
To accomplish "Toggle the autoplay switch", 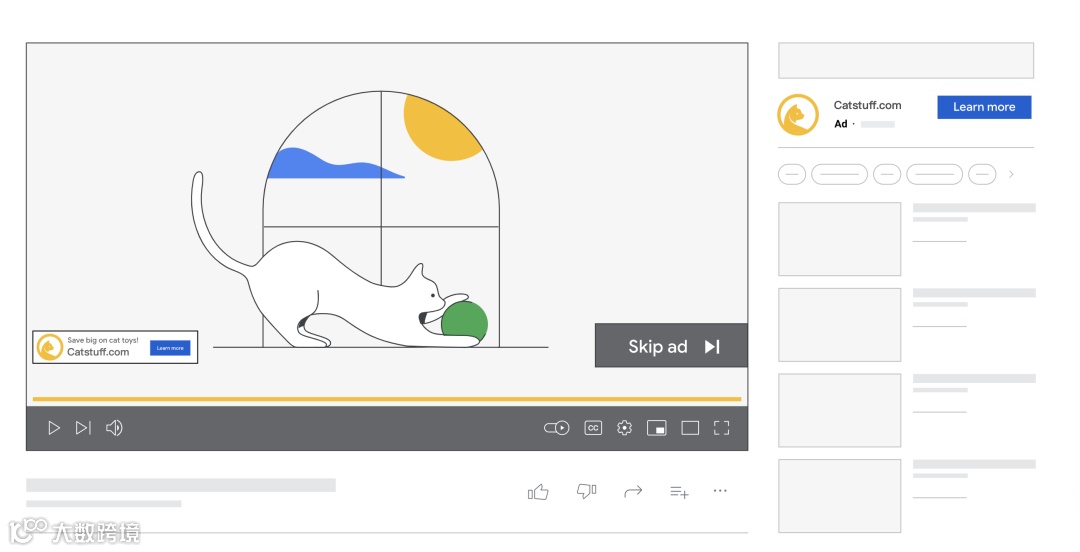I will point(557,428).
